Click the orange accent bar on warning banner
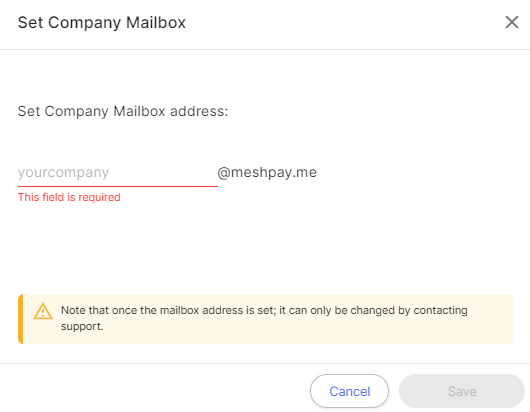 pos(21,319)
